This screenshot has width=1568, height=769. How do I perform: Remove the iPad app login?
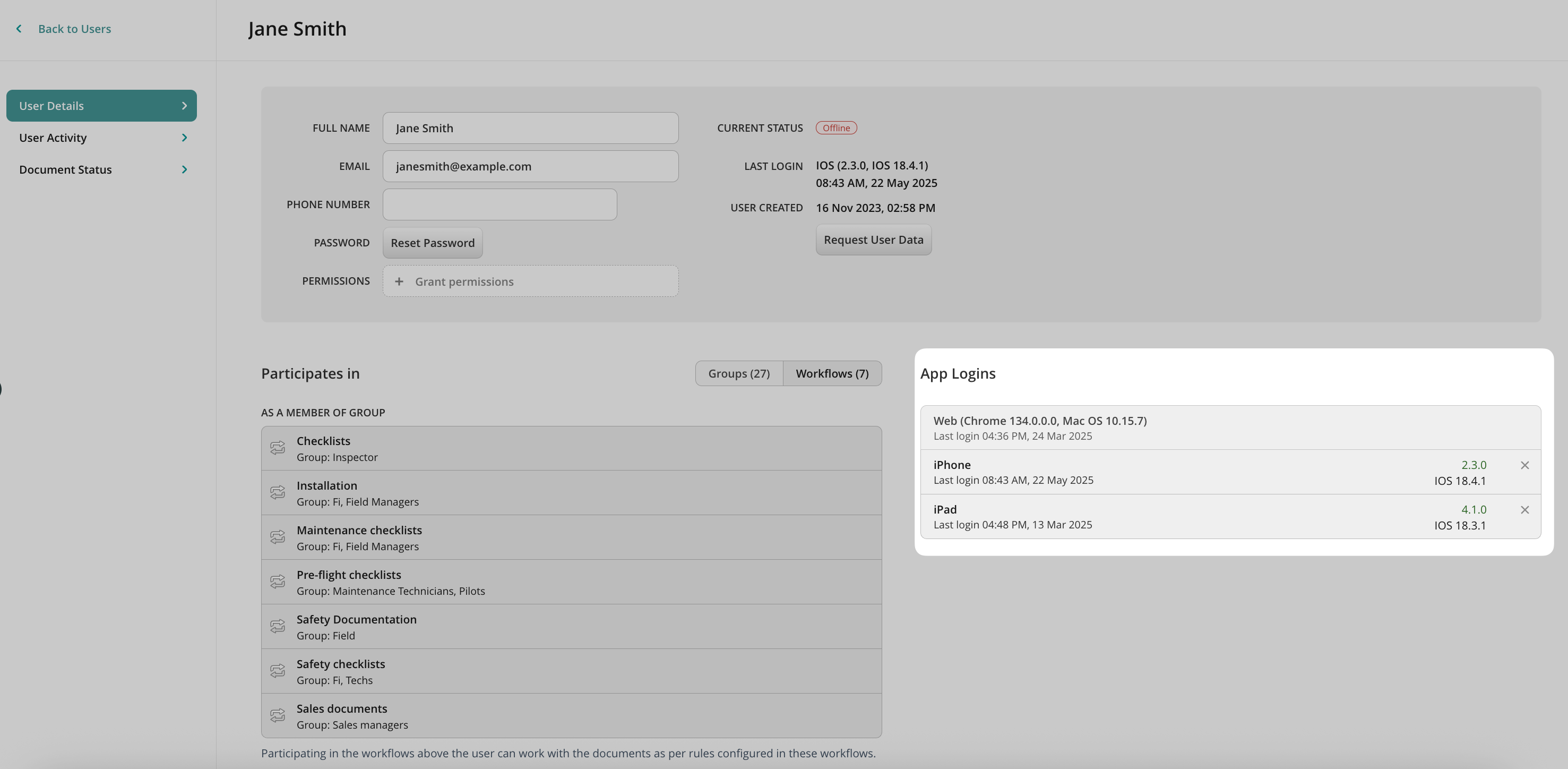1524,510
